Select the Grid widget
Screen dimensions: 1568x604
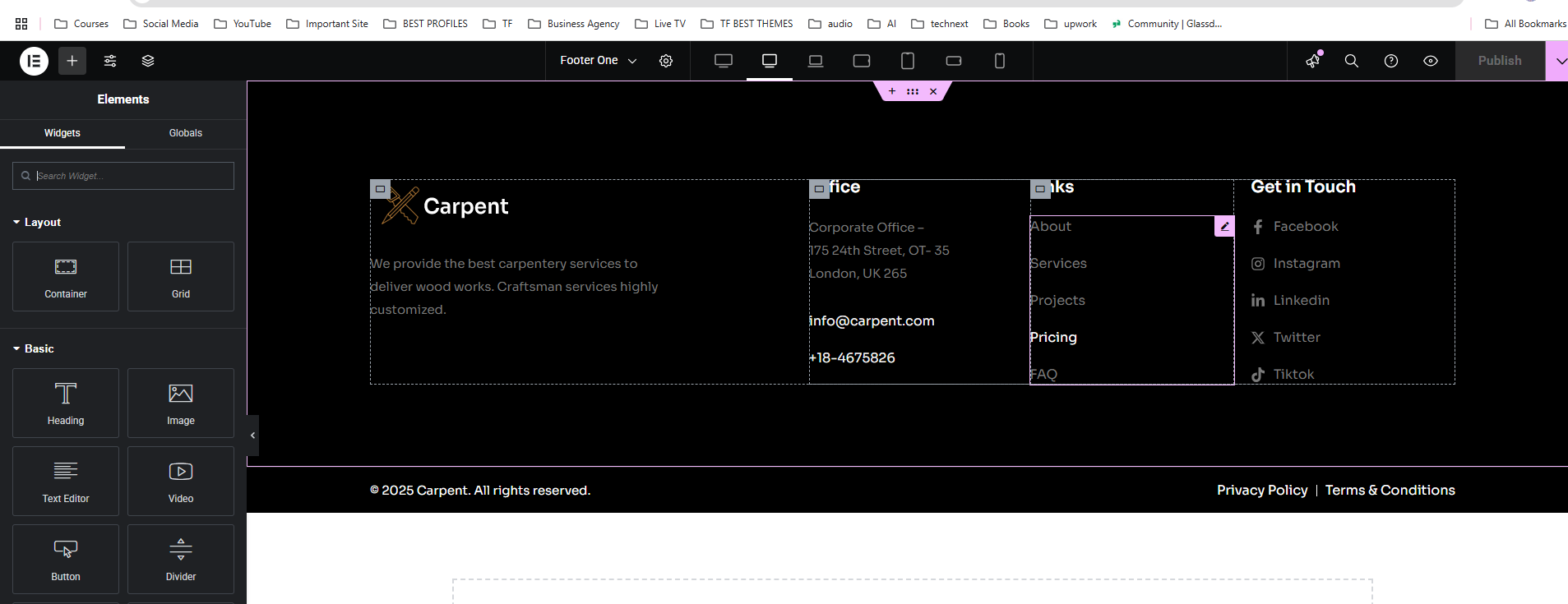coord(181,277)
